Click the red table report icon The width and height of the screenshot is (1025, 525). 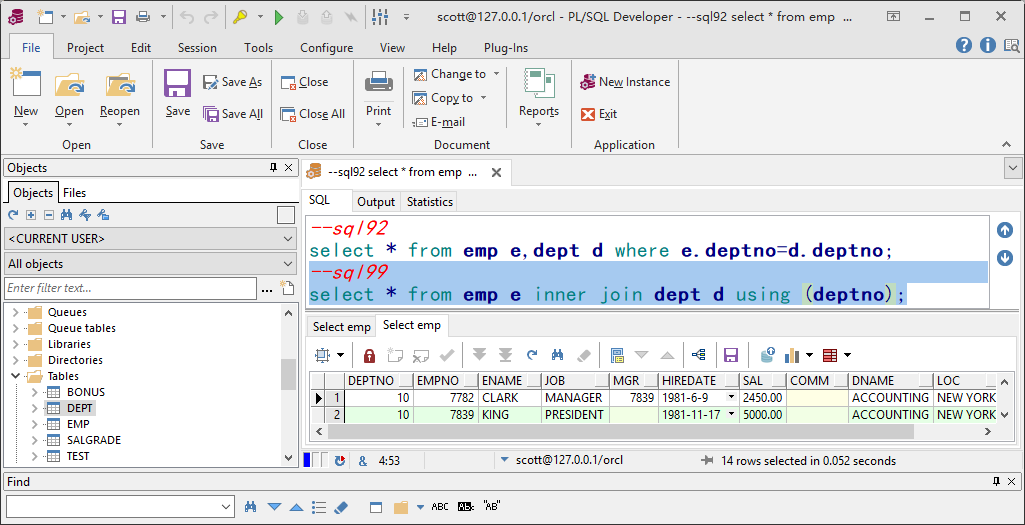pos(830,355)
